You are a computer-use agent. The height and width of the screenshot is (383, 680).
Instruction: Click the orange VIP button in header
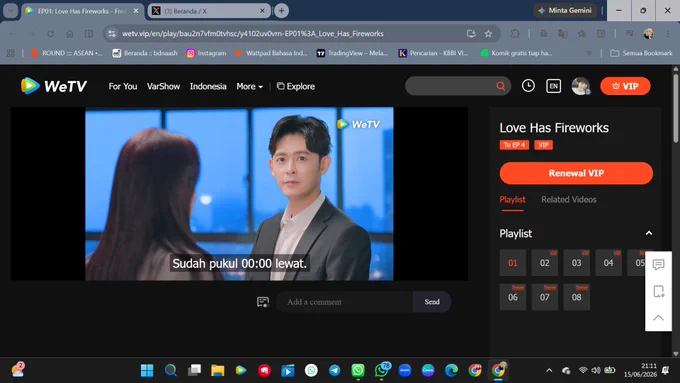point(625,86)
